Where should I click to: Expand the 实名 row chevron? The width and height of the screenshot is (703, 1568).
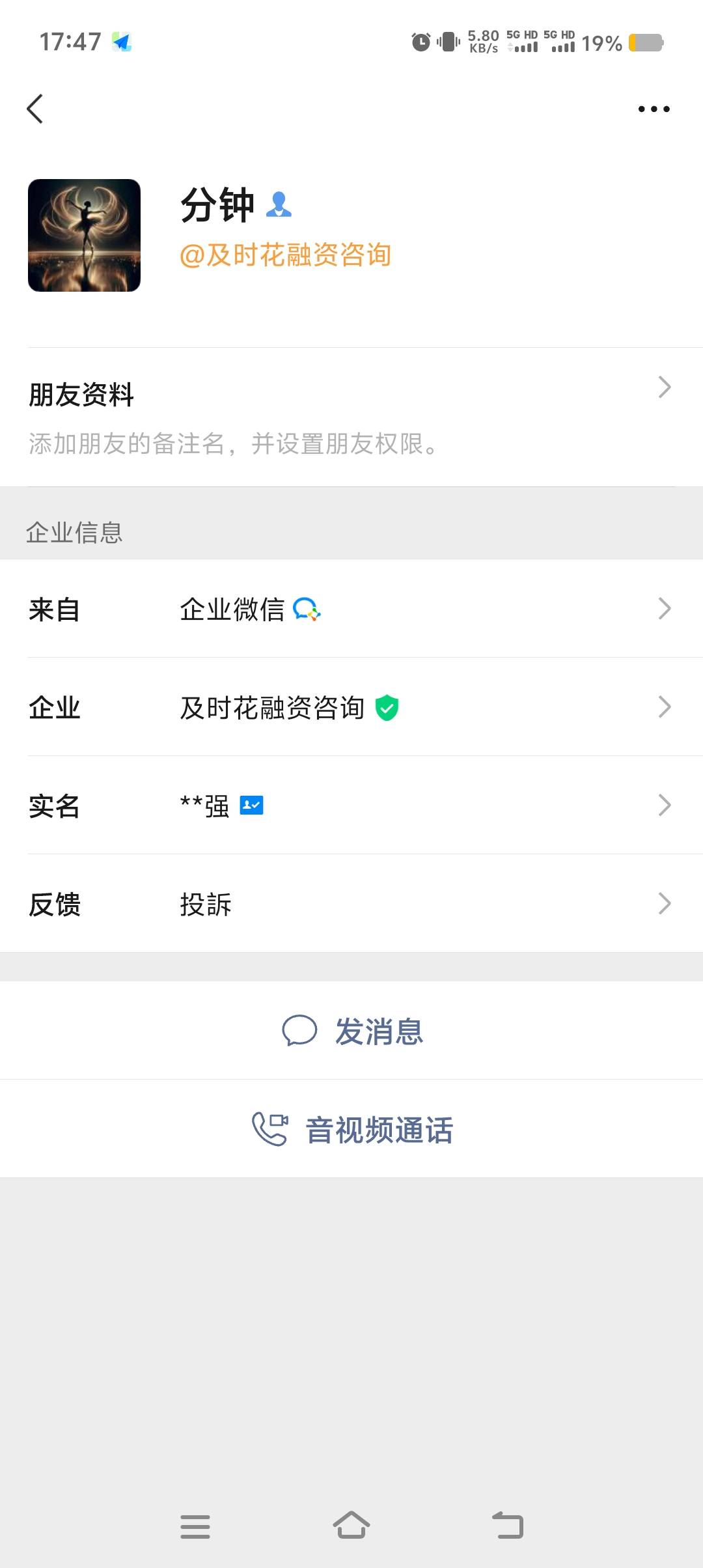(664, 805)
